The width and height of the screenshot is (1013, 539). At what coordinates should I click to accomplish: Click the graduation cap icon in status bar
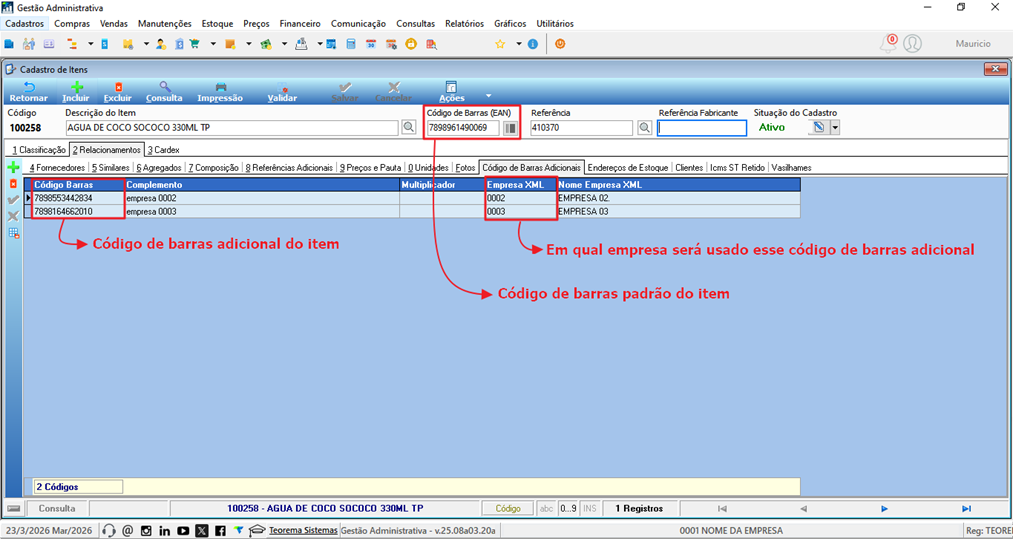257,531
